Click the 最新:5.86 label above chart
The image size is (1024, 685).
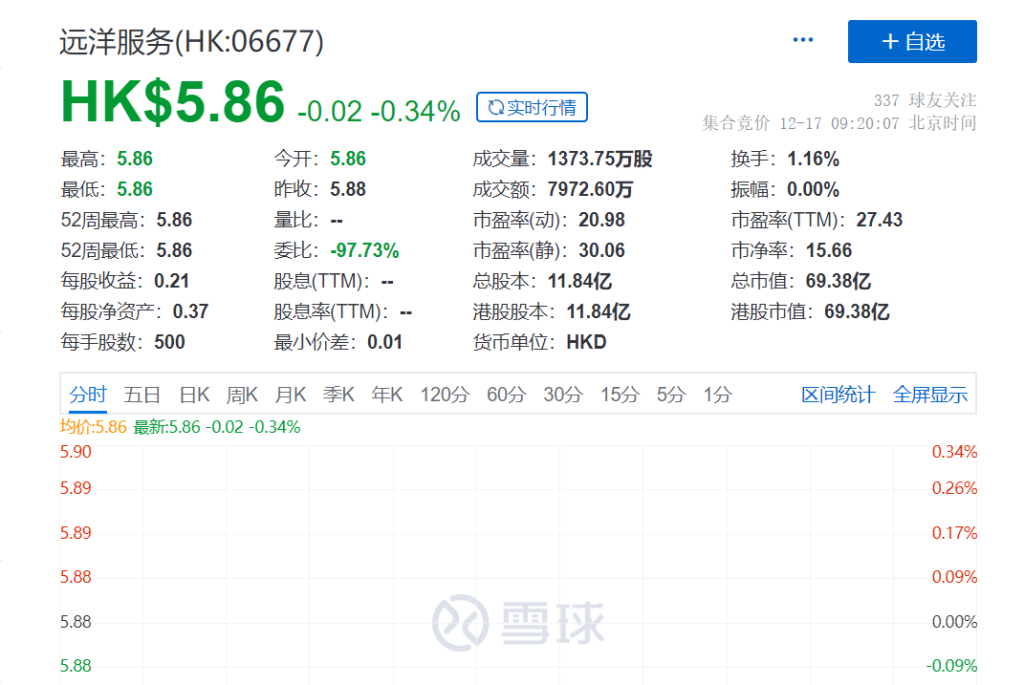pos(167,427)
